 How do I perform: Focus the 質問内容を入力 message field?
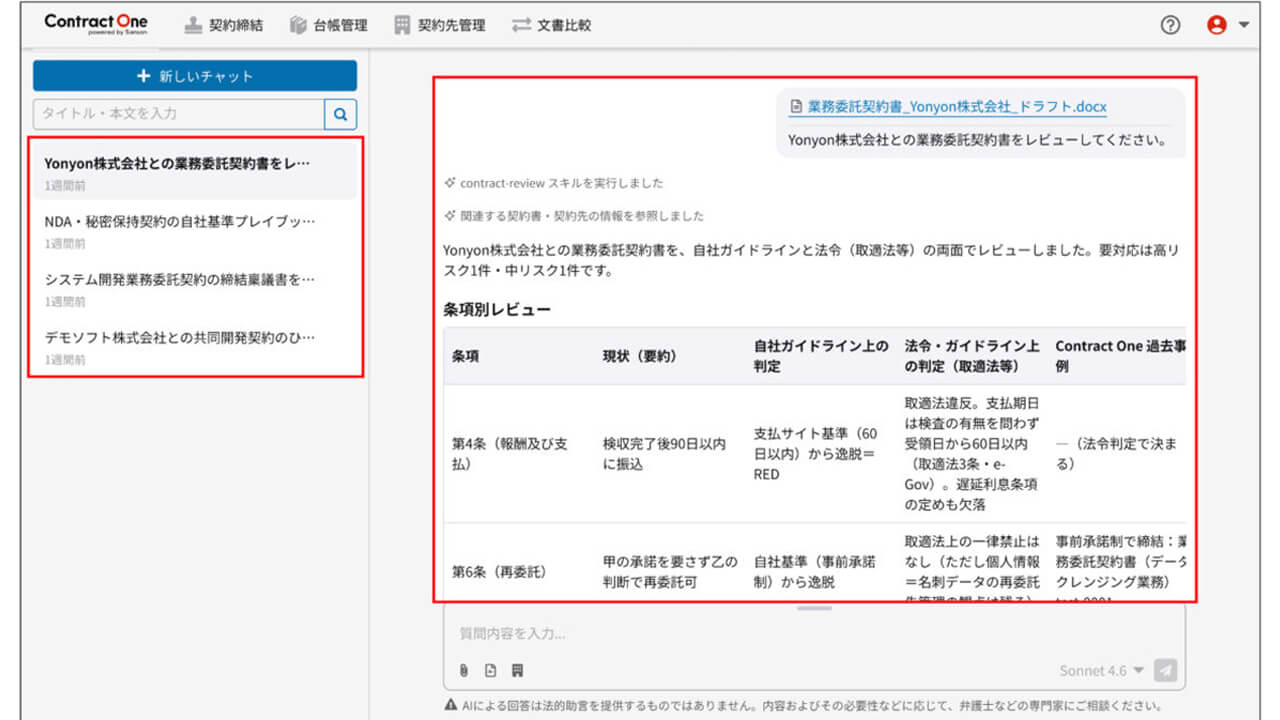(x=814, y=634)
